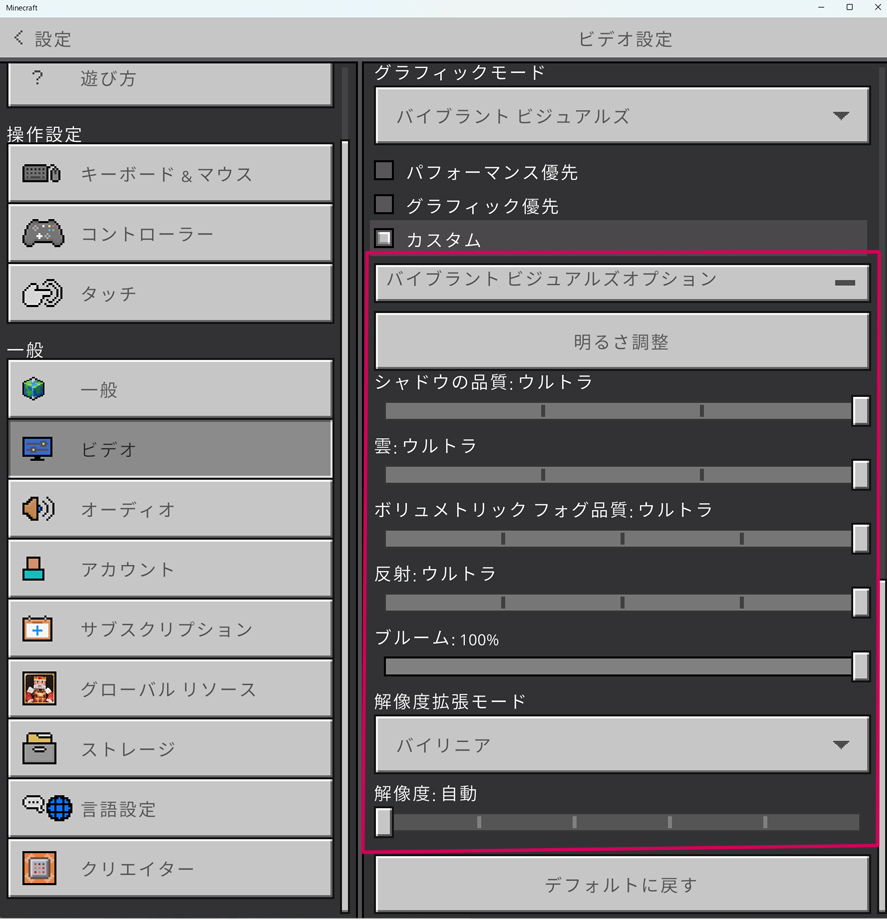Select the カスタム radio option
The width and height of the screenshot is (887, 920).
coord(384,238)
